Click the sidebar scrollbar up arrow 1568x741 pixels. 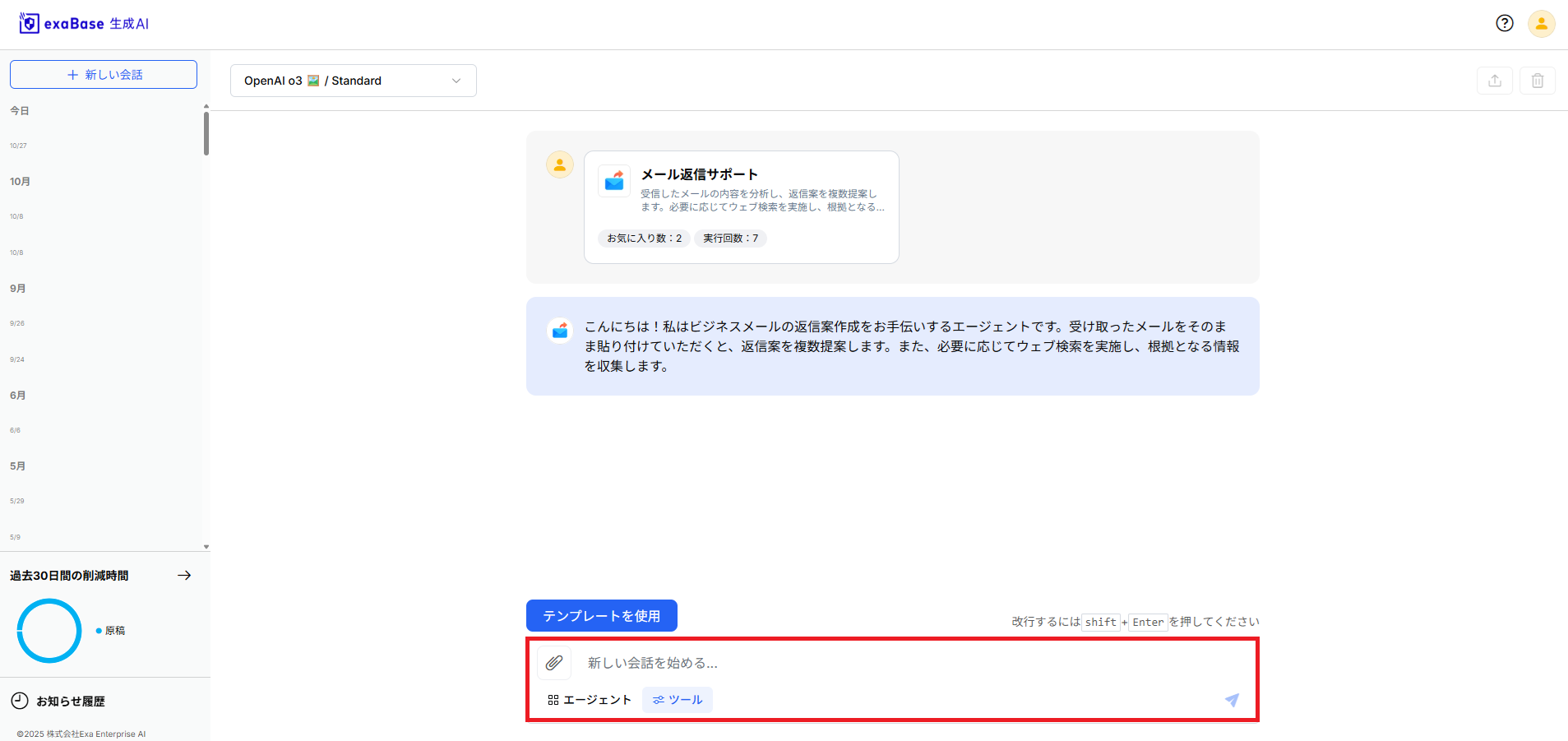(206, 106)
